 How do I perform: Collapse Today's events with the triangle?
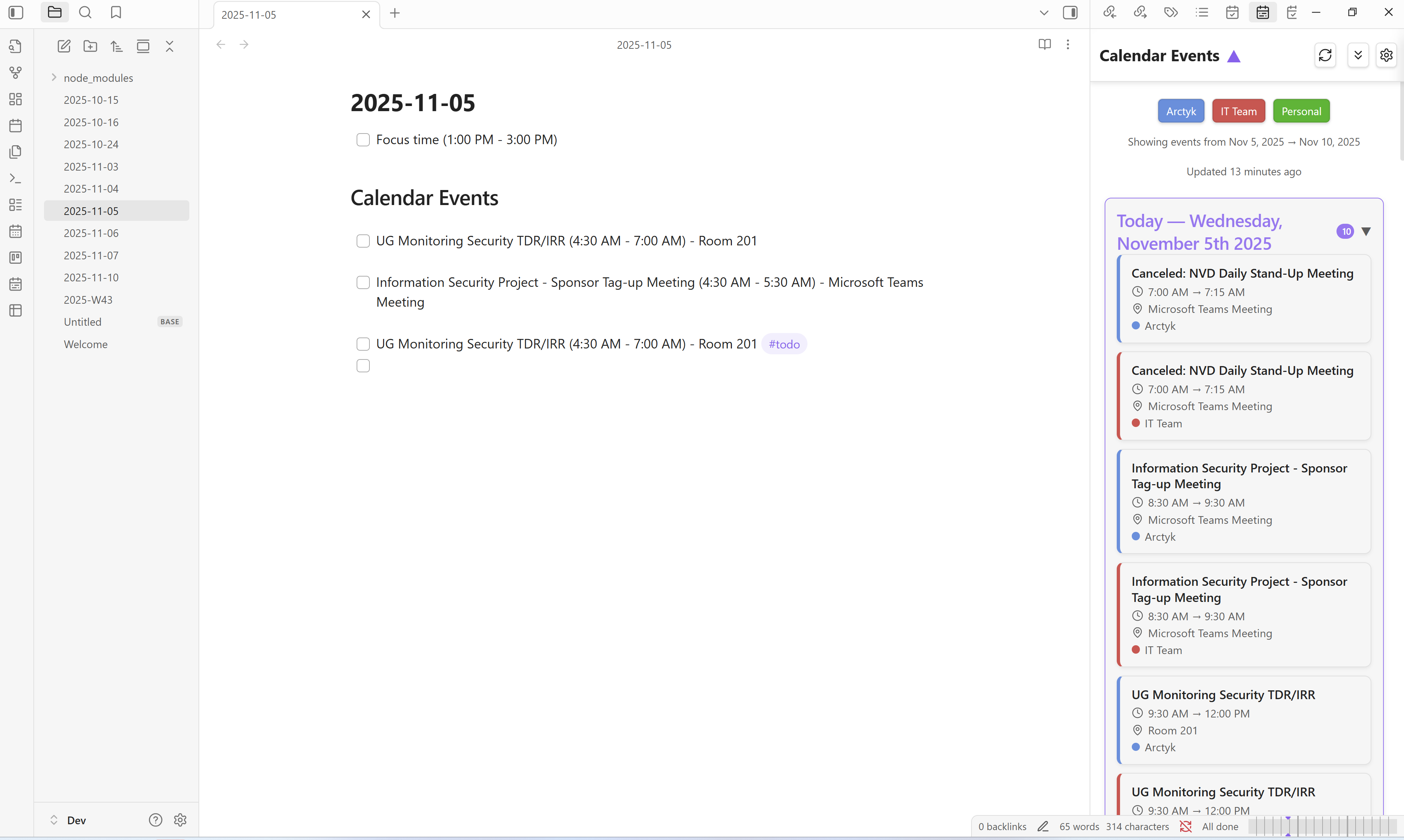[1366, 231]
